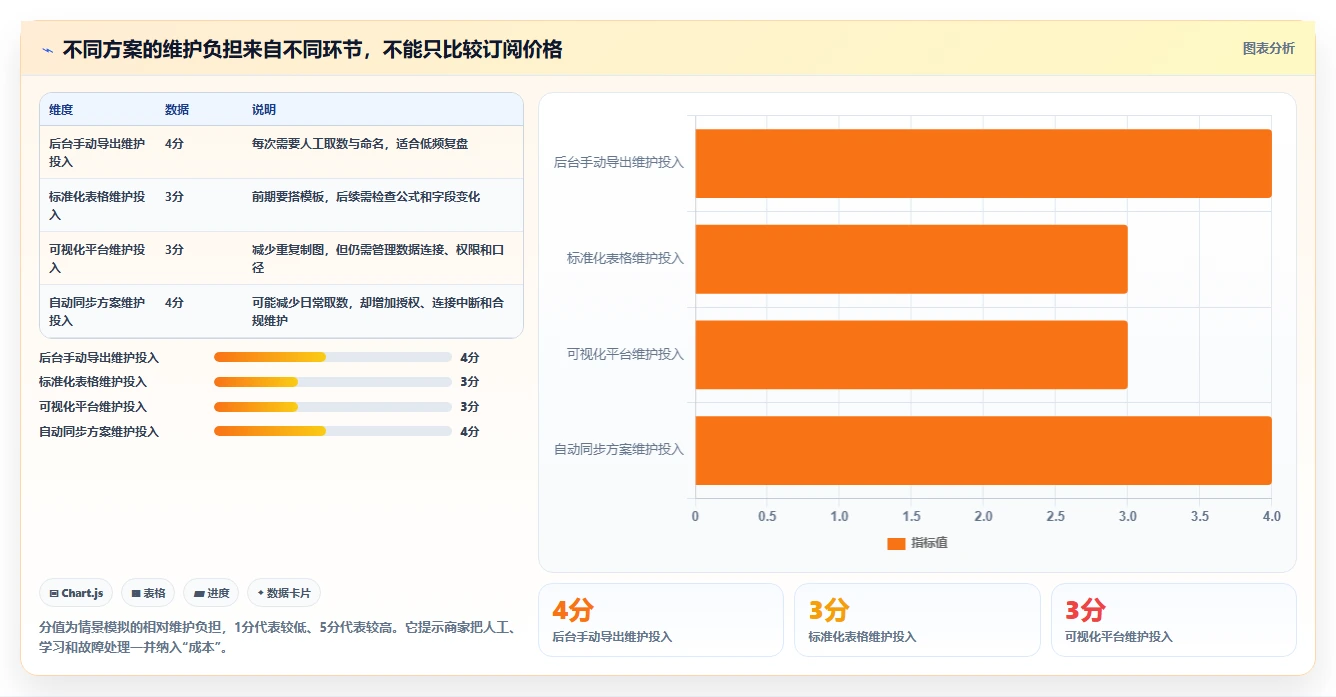The height and width of the screenshot is (697, 1336).
Task: Click description starting 减少重复制图
Action: [377, 258]
